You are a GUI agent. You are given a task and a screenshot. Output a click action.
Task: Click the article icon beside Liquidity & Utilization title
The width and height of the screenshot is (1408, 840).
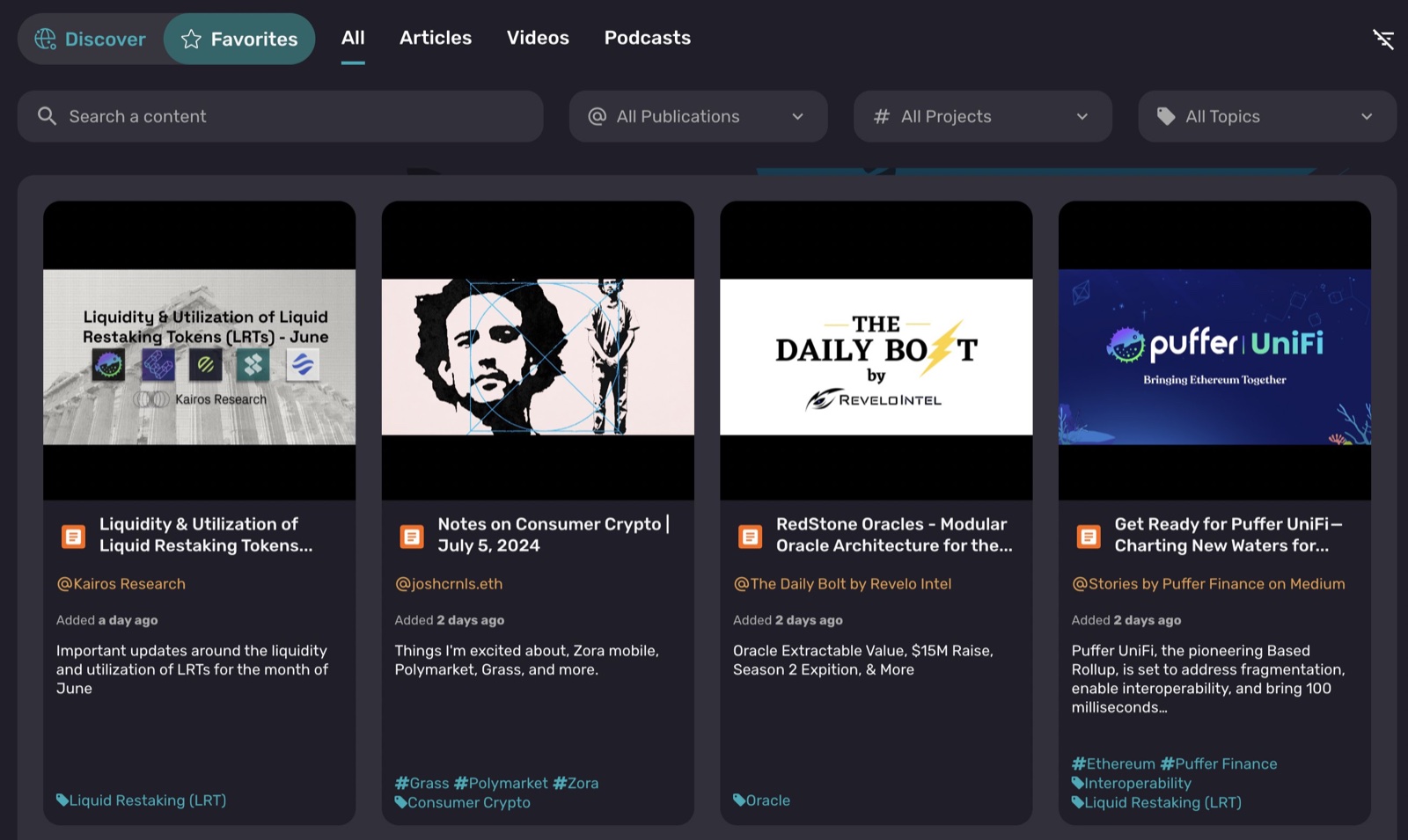pos(73,536)
